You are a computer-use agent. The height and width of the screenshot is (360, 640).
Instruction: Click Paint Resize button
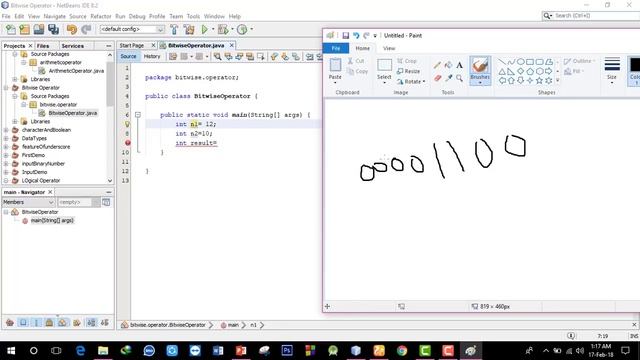click(x=408, y=71)
